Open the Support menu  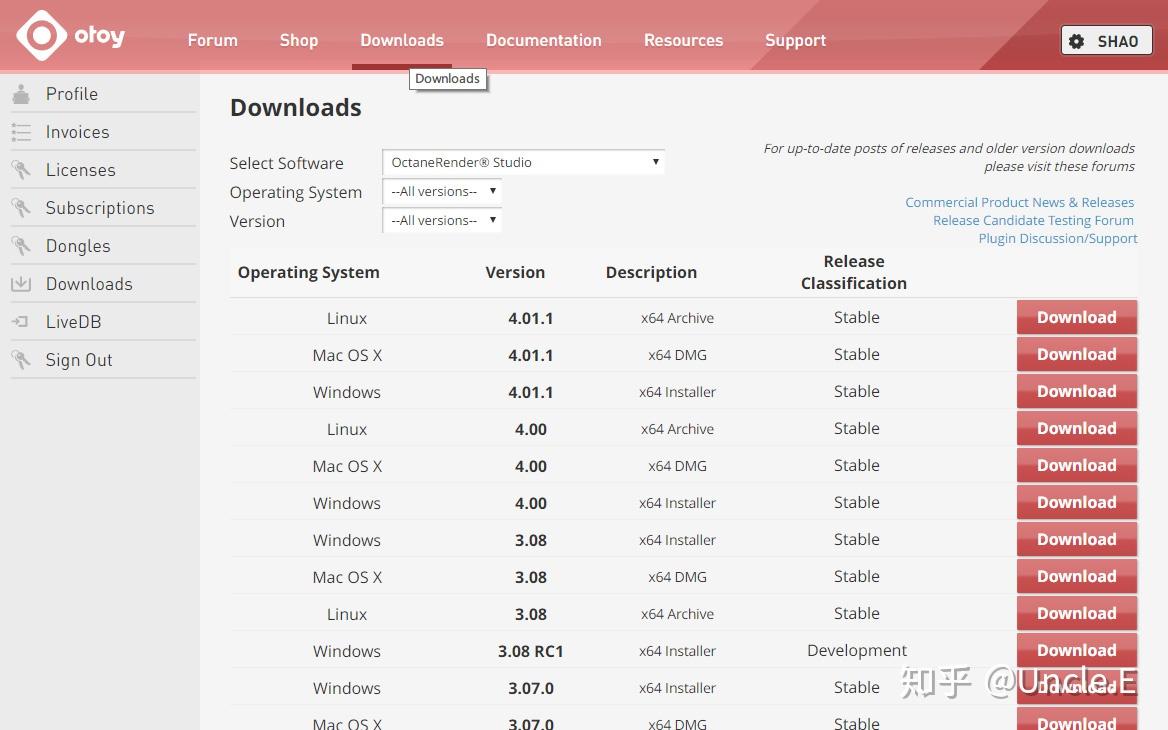[x=796, y=40]
